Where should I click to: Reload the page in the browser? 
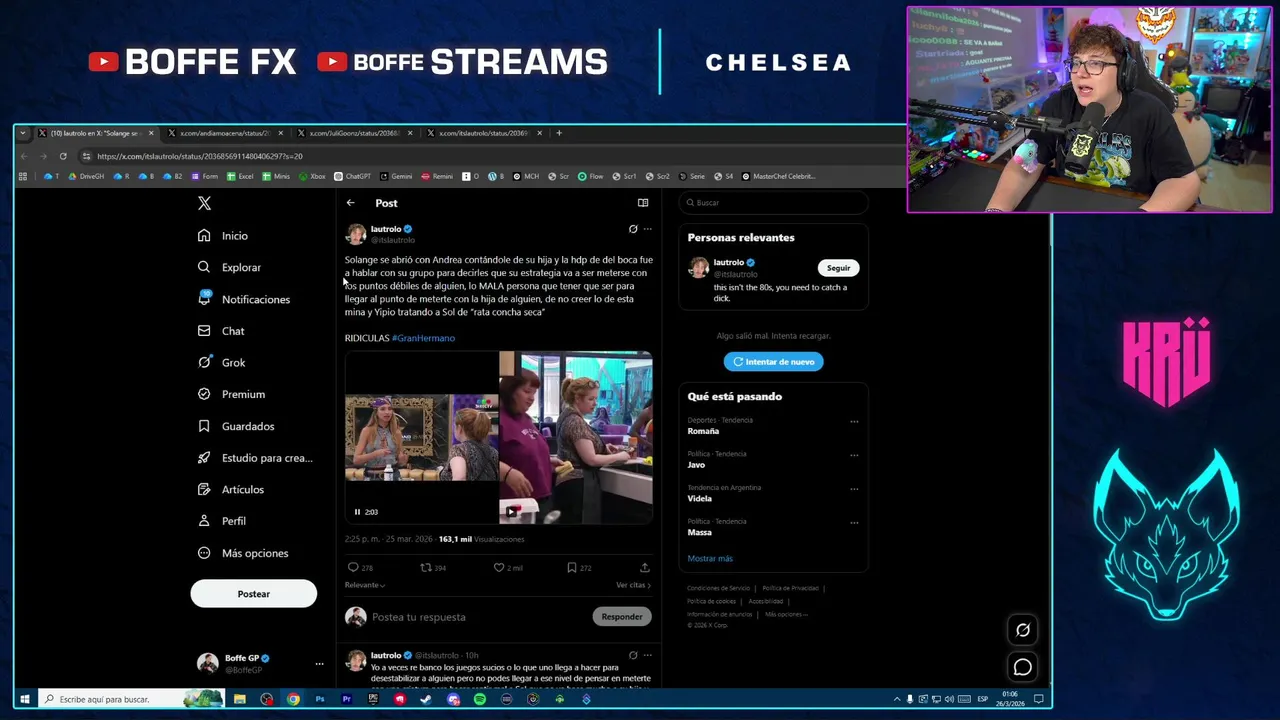[63, 156]
